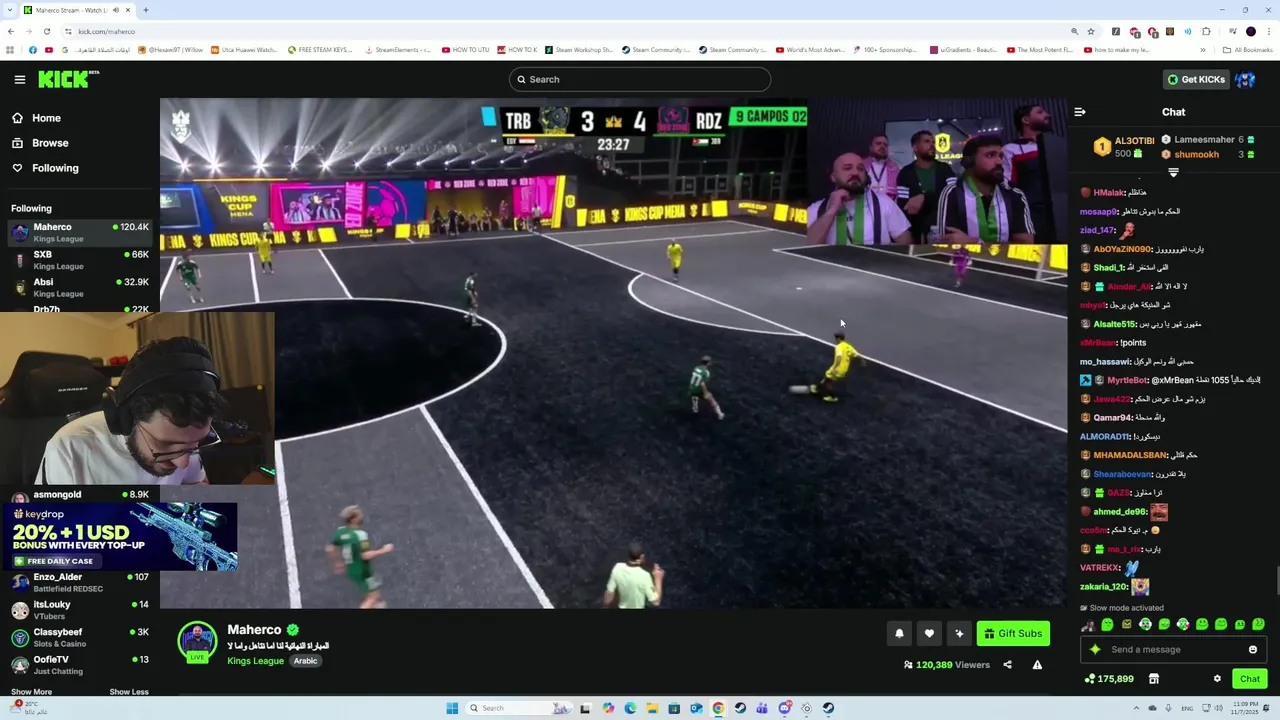
Task: Click the sparkle subscribe icon button
Action: click(959, 633)
